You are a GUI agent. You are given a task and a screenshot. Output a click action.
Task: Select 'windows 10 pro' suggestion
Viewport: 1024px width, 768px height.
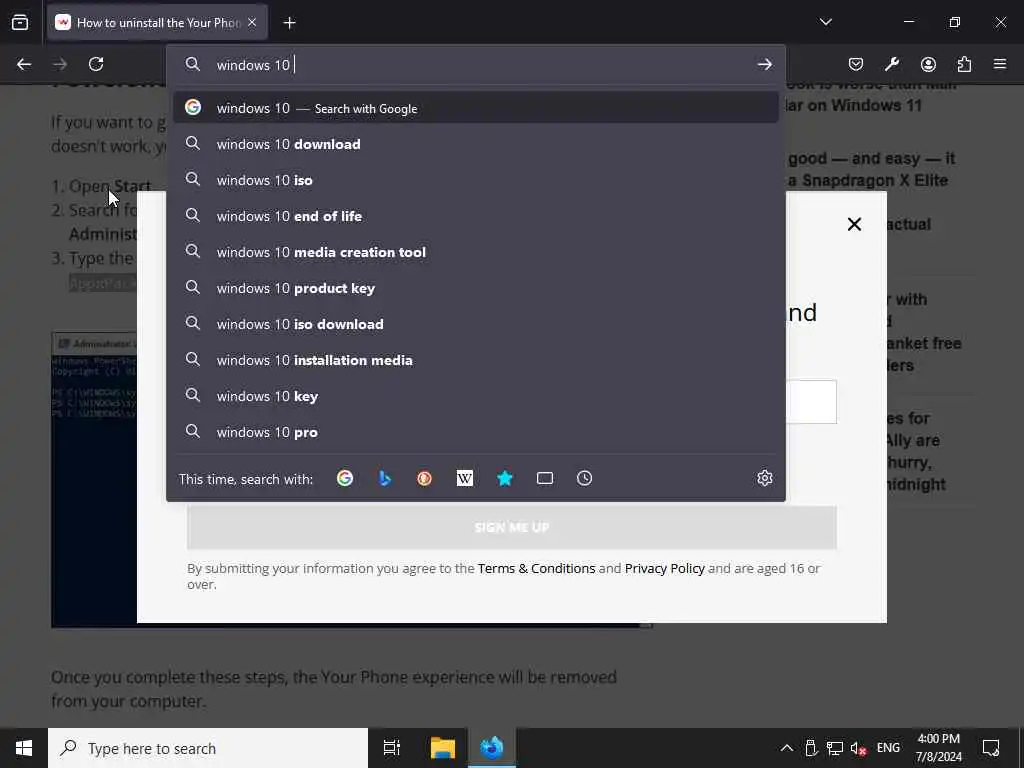point(476,432)
